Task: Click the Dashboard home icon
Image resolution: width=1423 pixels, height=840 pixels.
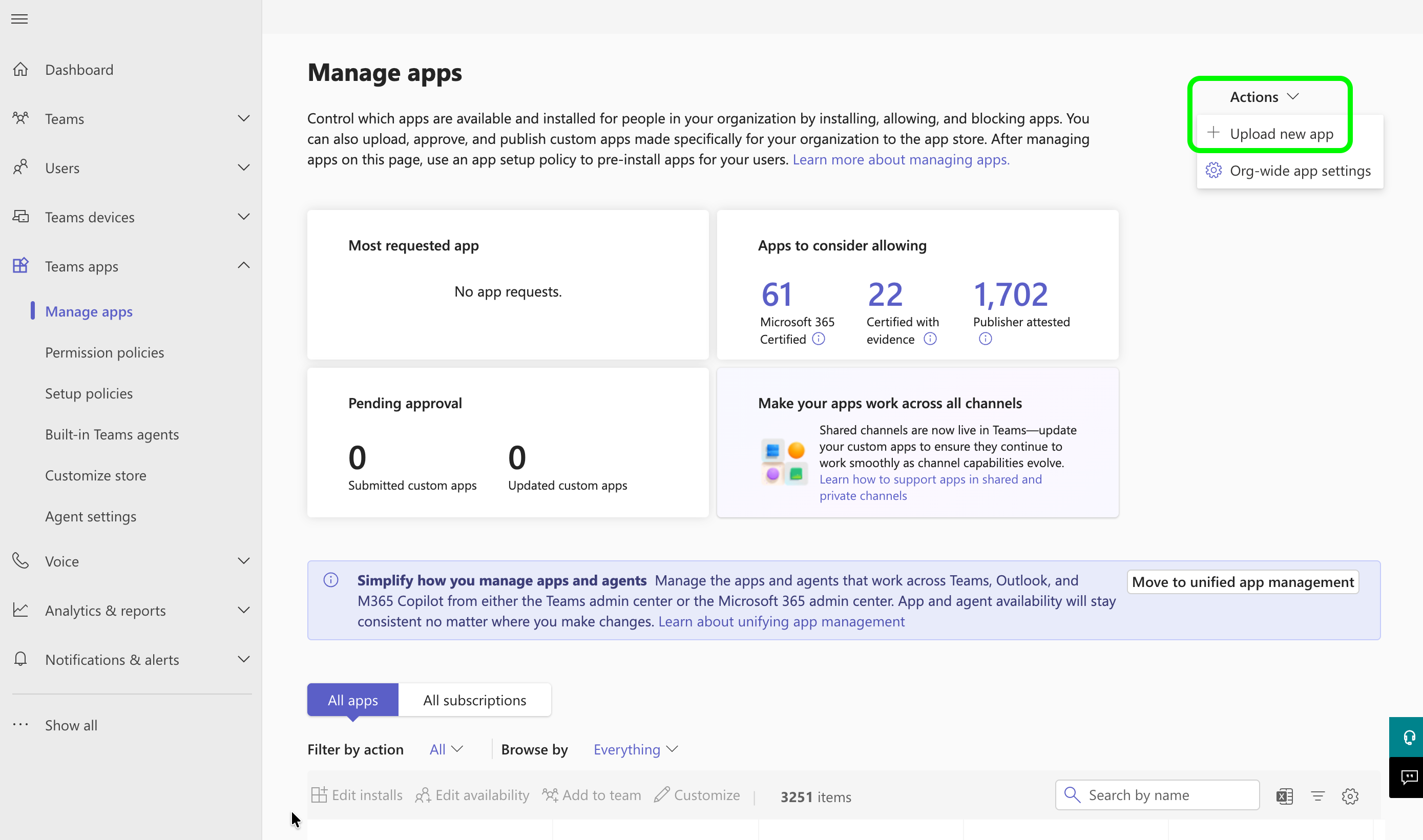Action: [20, 69]
